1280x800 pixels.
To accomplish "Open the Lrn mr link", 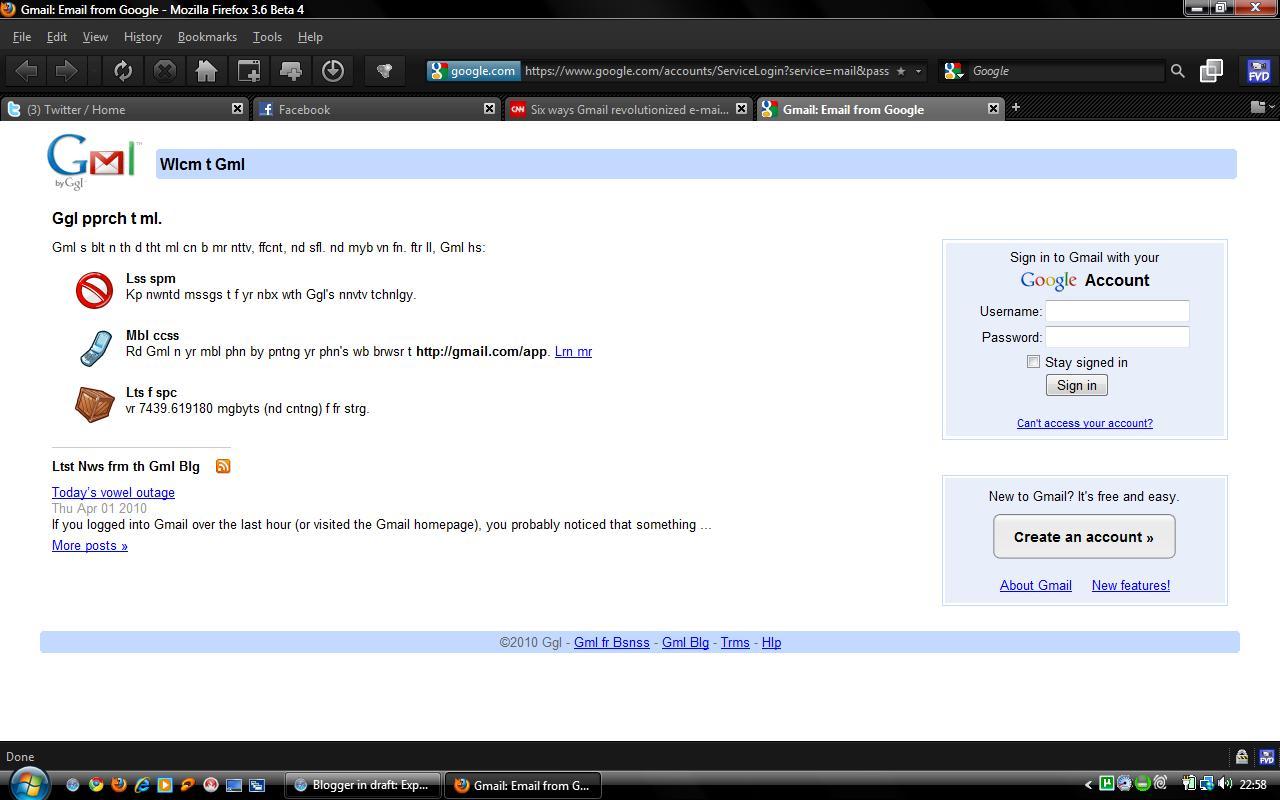I will coord(573,352).
